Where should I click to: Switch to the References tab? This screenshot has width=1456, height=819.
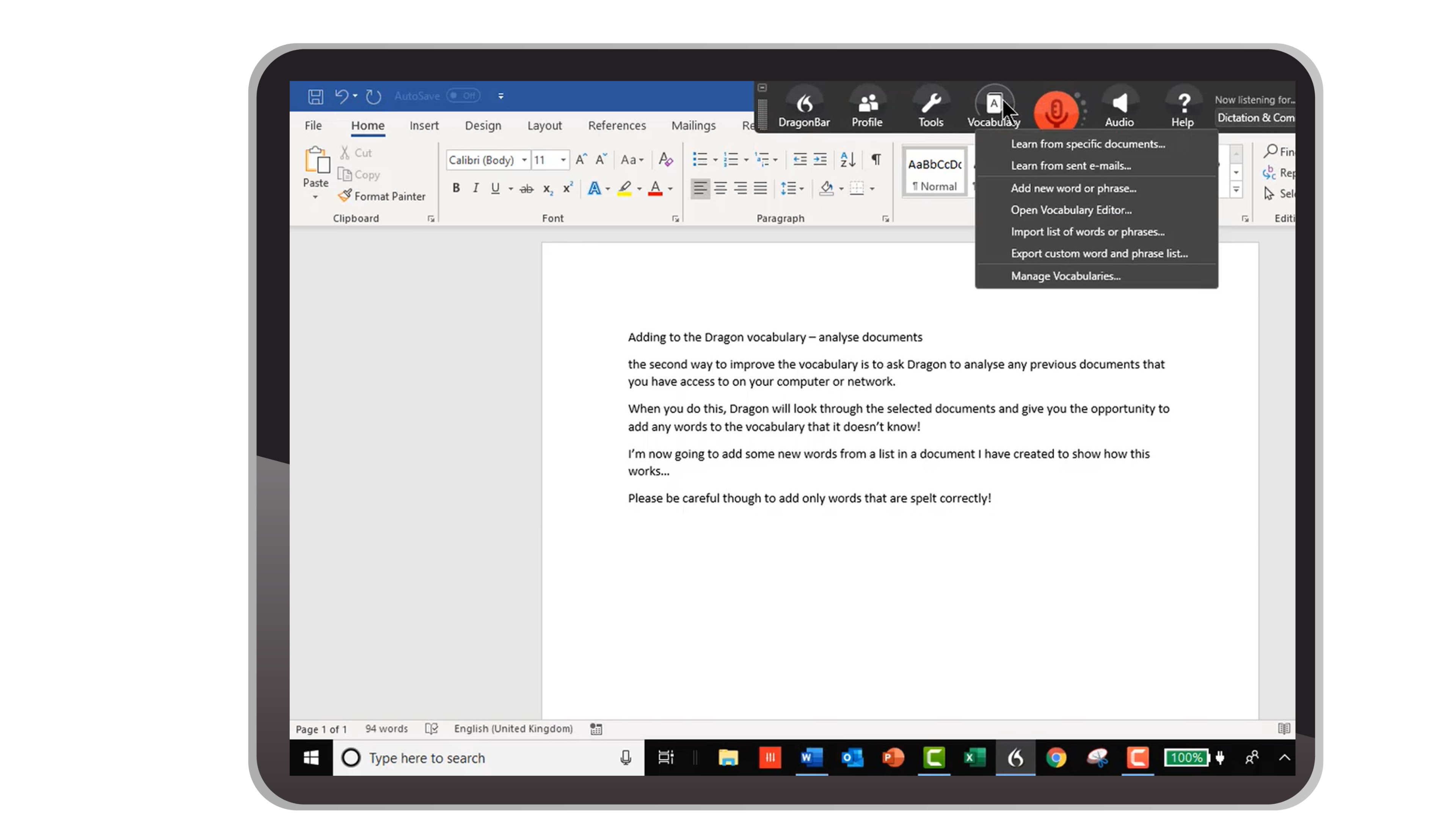[616, 126]
